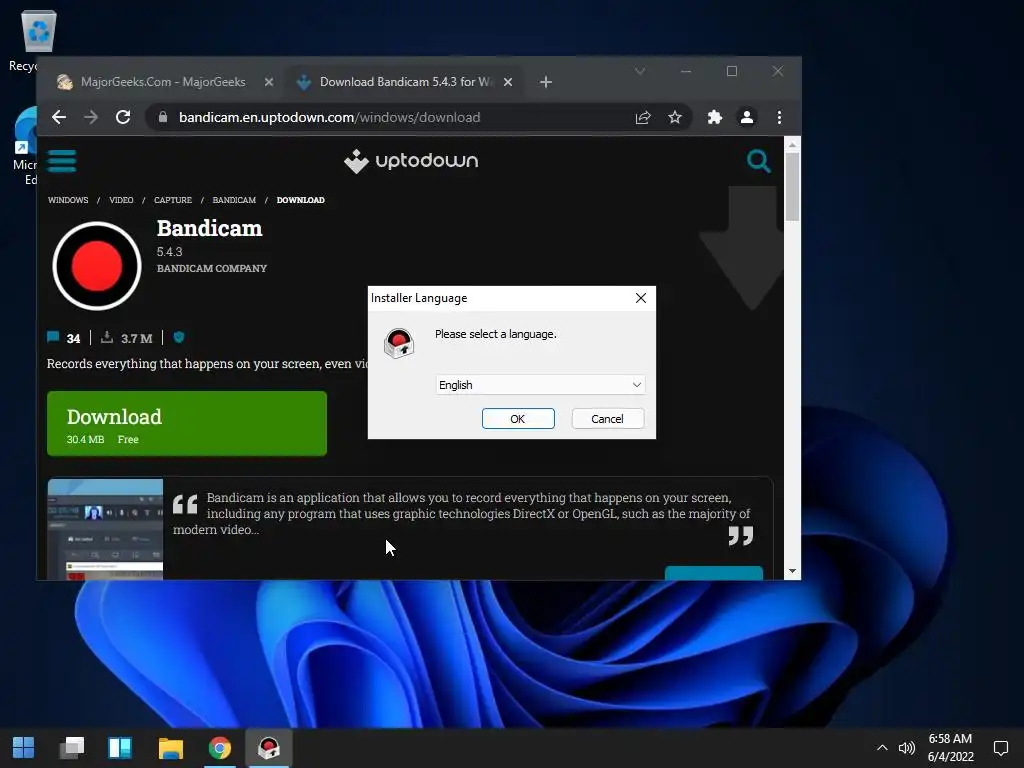The width and height of the screenshot is (1024, 768).
Task: Switch to Download Bandicam 5.4.3 tab
Action: (x=405, y=82)
